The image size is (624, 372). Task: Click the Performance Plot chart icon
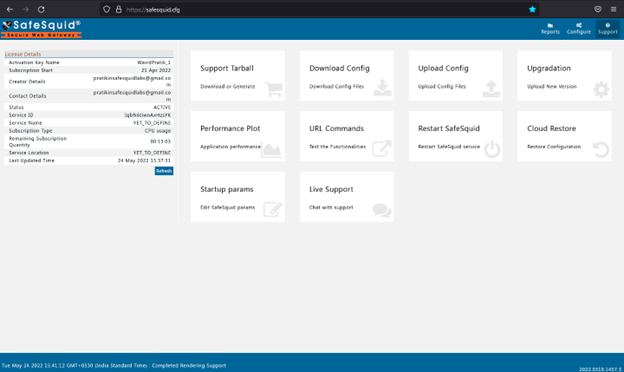click(x=271, y=149)
